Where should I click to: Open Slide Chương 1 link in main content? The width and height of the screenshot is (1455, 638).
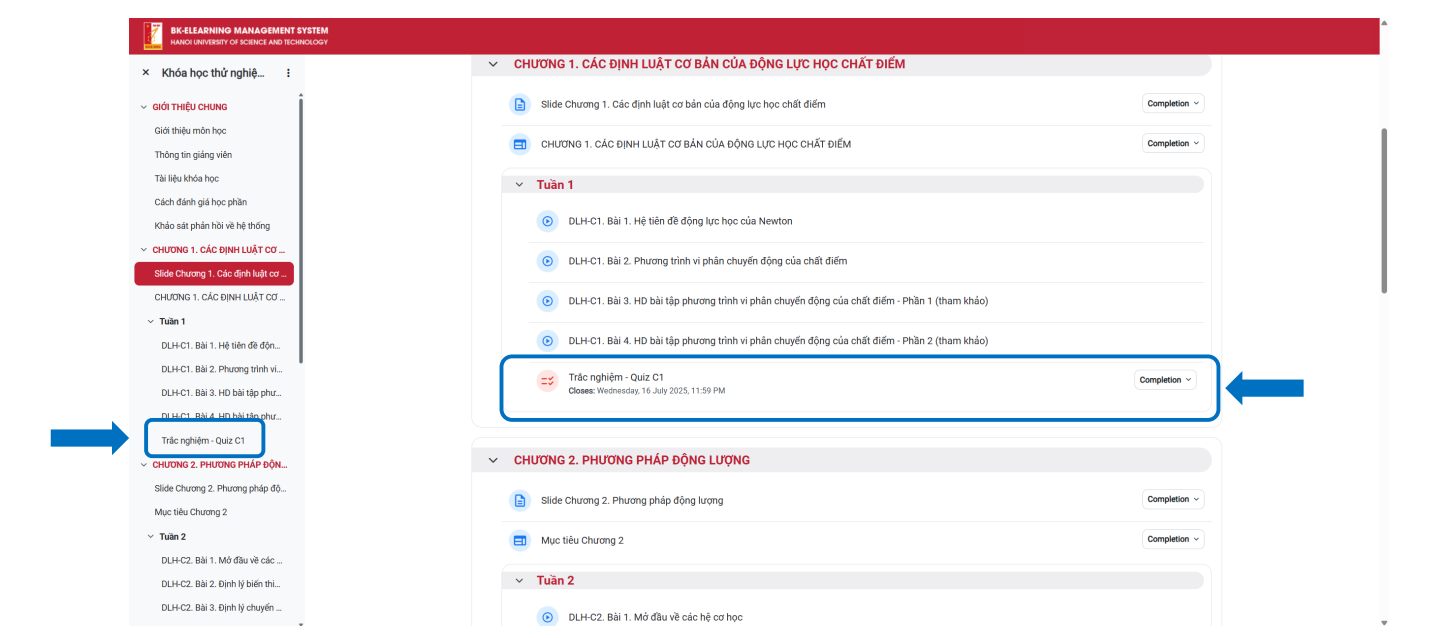tap(683, 104)
